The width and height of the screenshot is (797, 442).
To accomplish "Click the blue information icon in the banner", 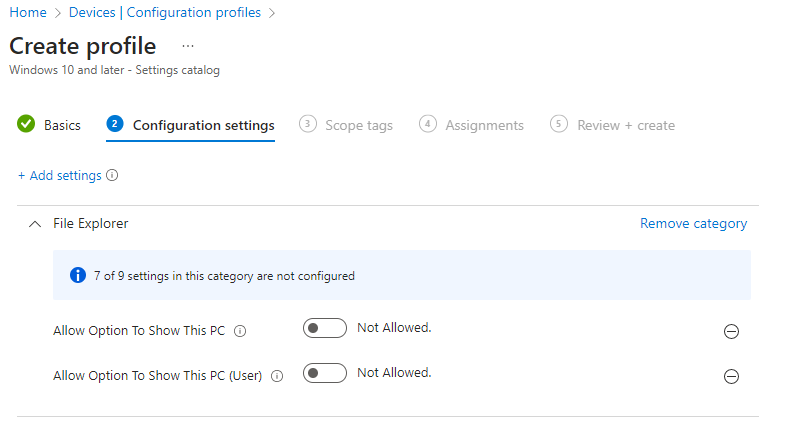I will coord(78,275).
